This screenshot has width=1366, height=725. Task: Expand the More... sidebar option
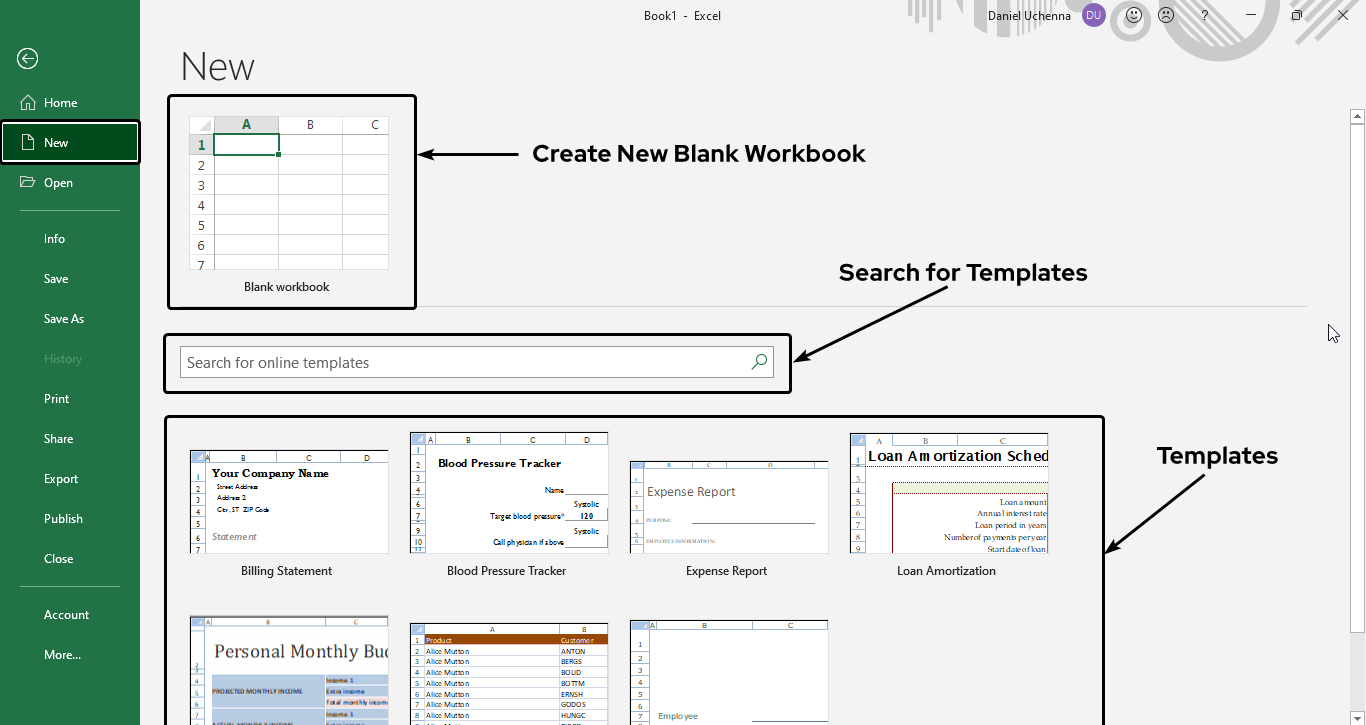62,655
